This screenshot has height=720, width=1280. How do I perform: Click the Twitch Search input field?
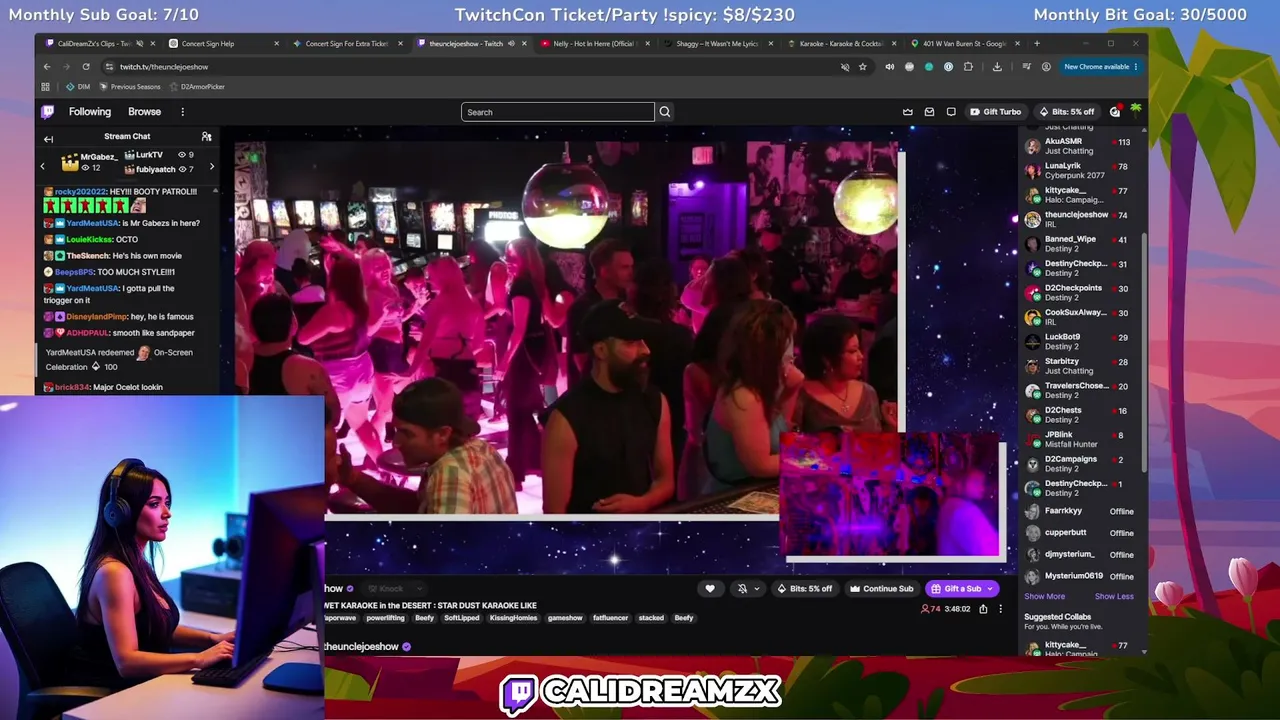tap(558, 112)
